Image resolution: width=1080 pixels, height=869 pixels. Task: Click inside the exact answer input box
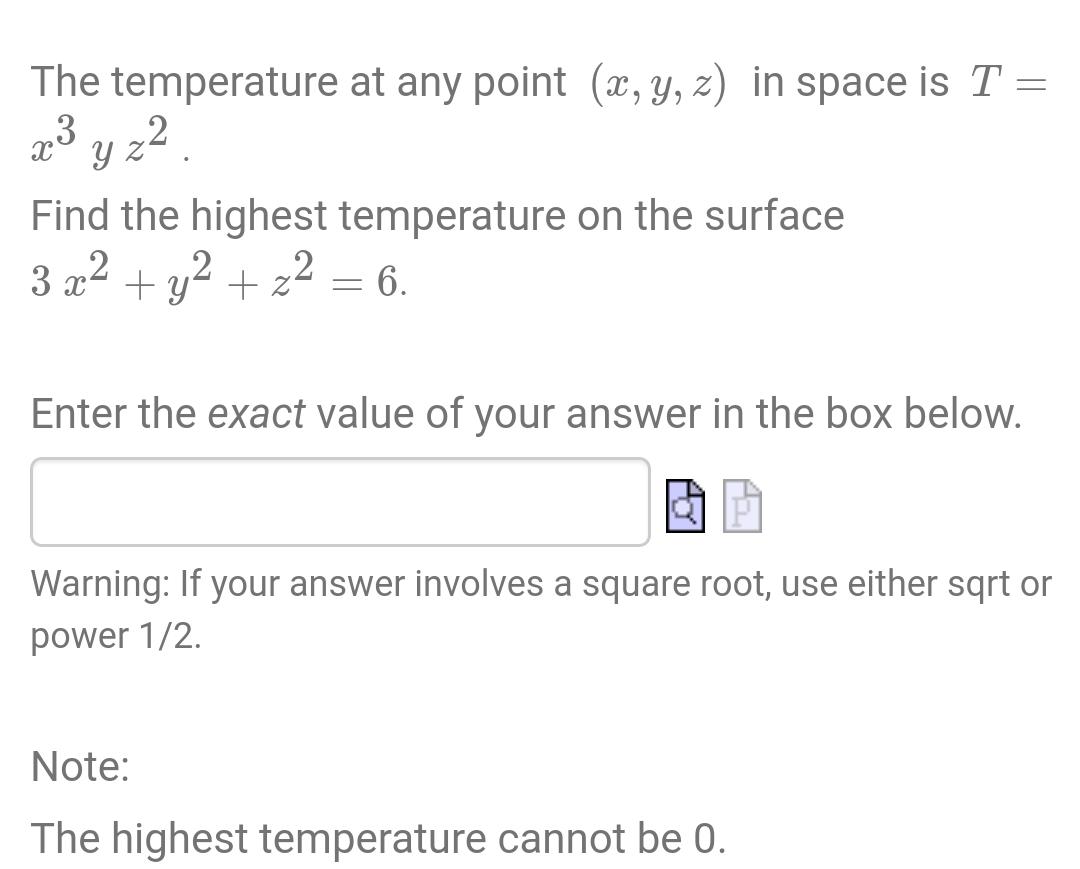click(x=340, y=502)
